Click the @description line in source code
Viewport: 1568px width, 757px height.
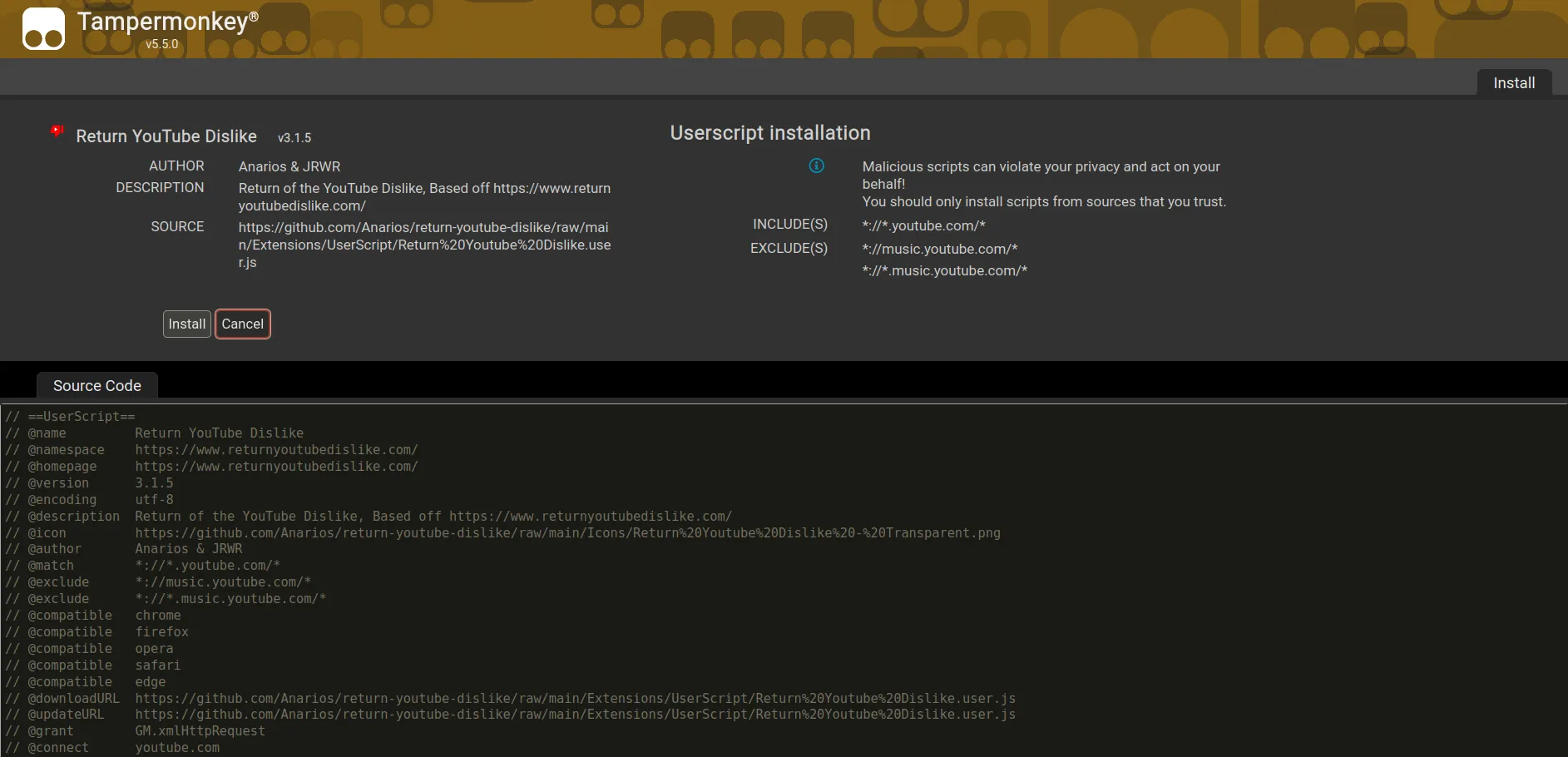point(369,517)
